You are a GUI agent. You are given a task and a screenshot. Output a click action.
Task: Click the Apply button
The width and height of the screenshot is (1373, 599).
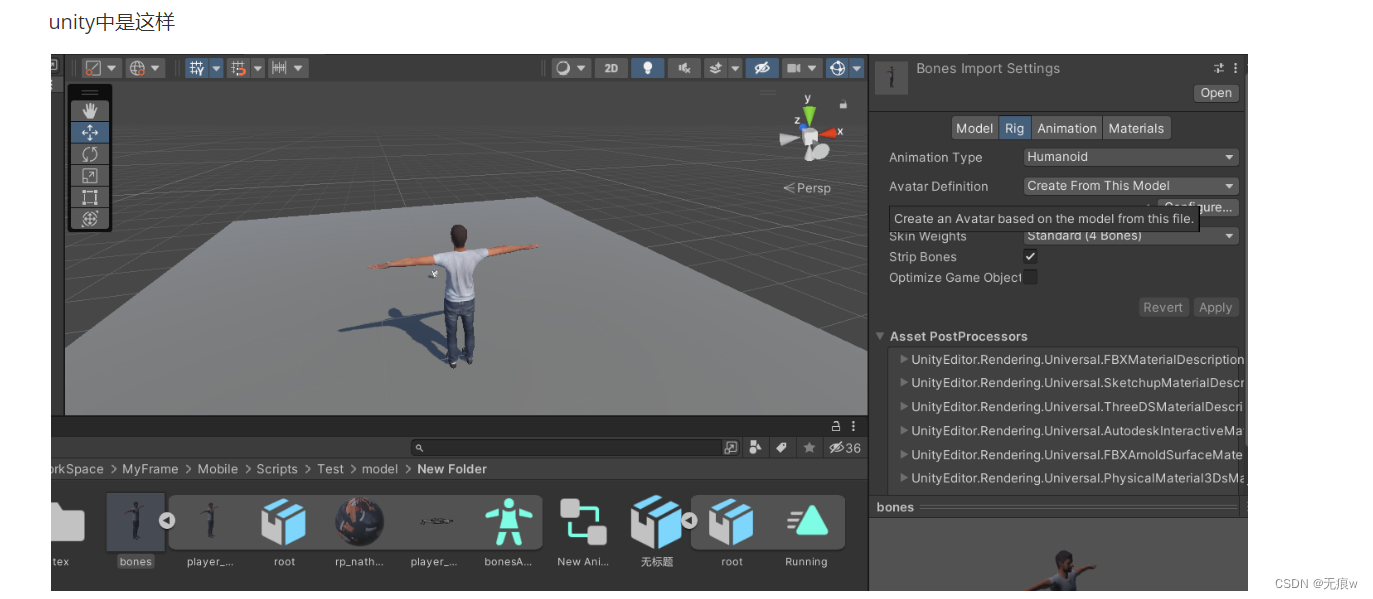[1215, 307]
